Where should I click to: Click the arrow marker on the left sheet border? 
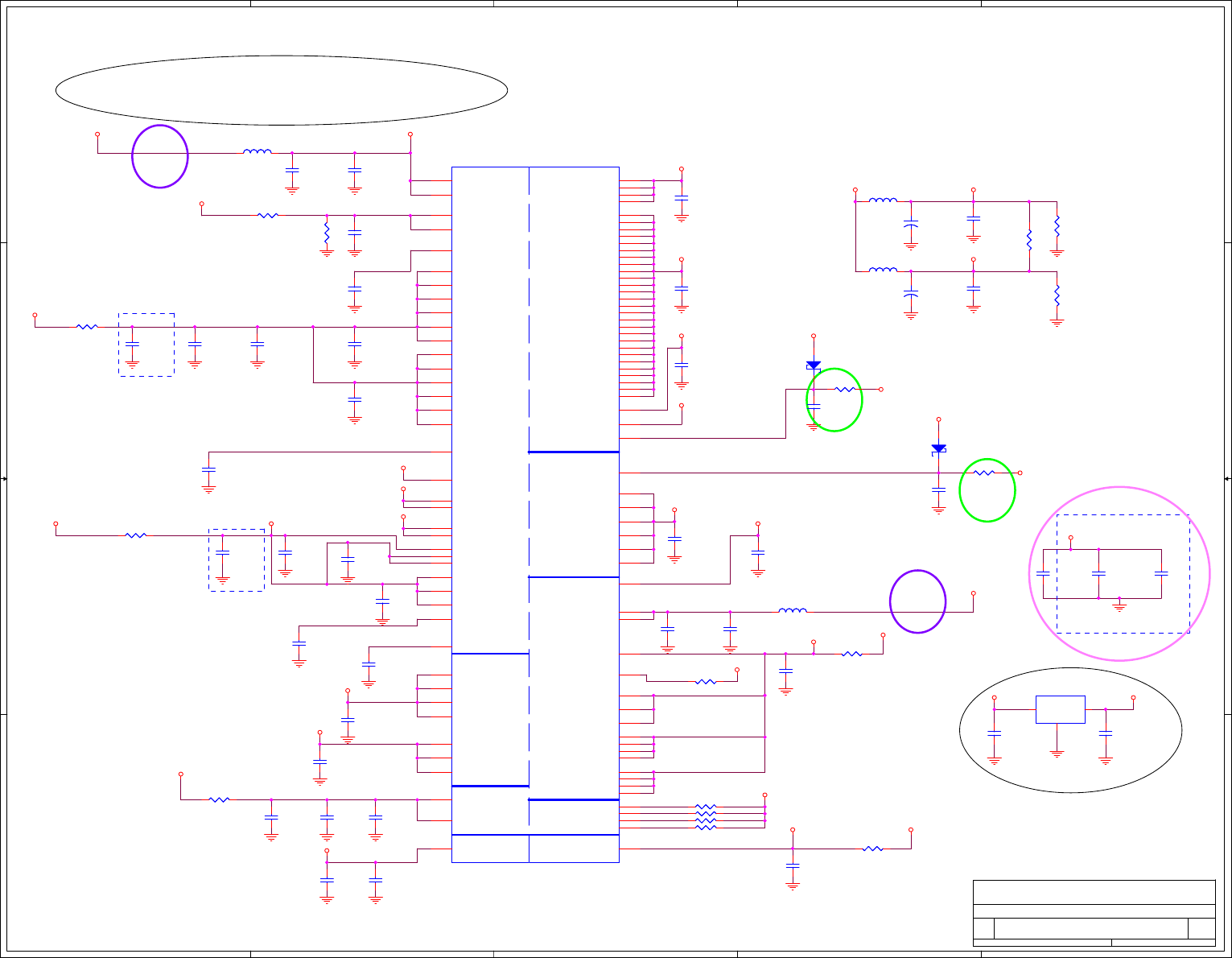(x=5, y=479)
